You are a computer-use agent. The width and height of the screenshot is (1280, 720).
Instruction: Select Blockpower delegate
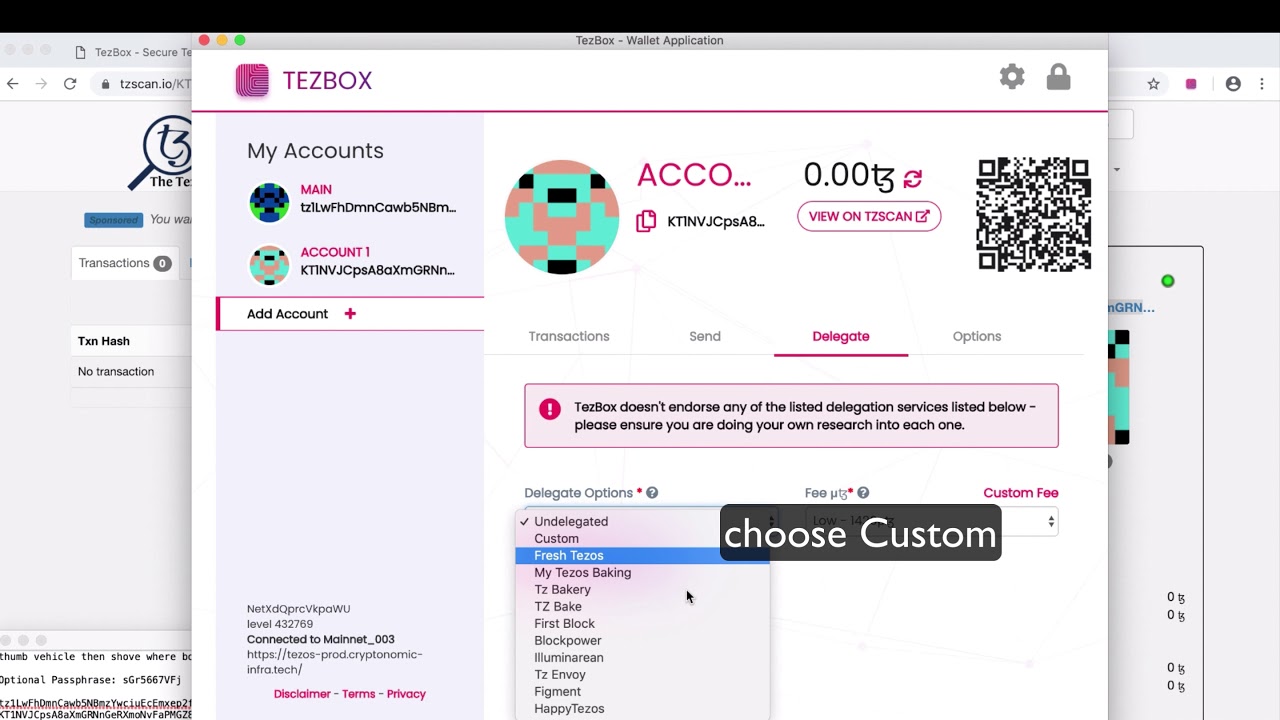tap(643, 640)
